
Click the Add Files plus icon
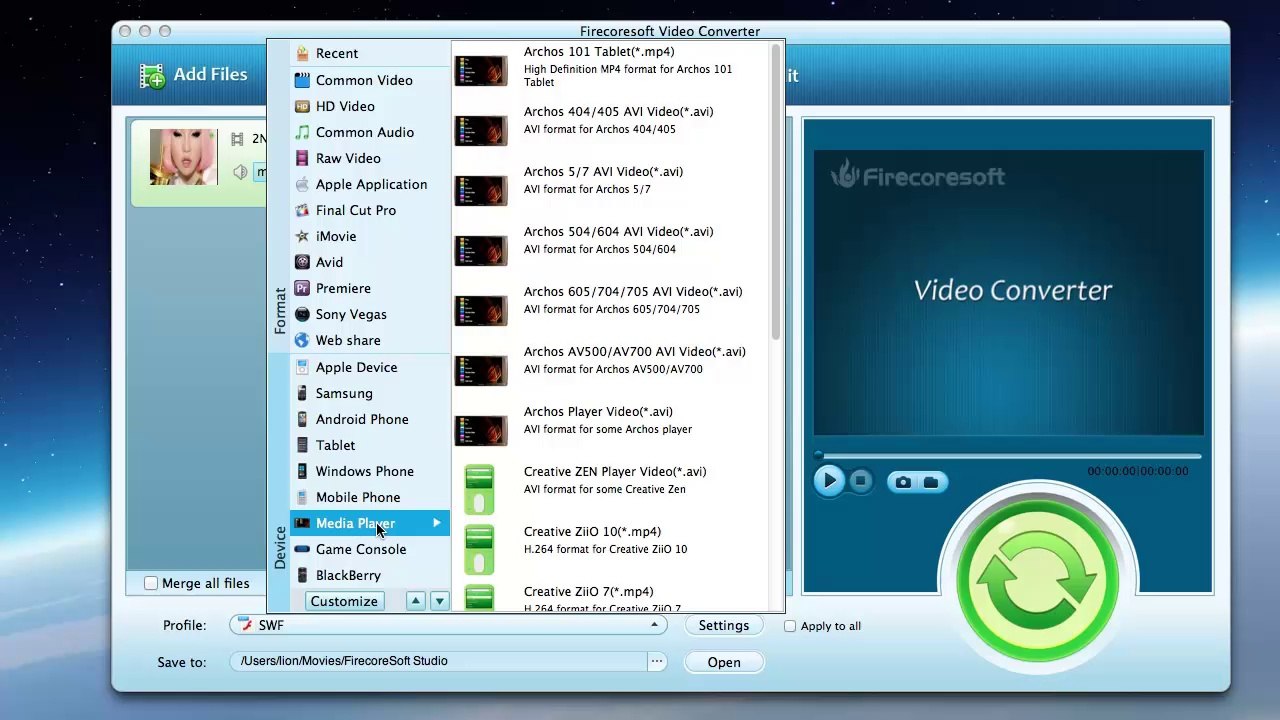point(152,75)
